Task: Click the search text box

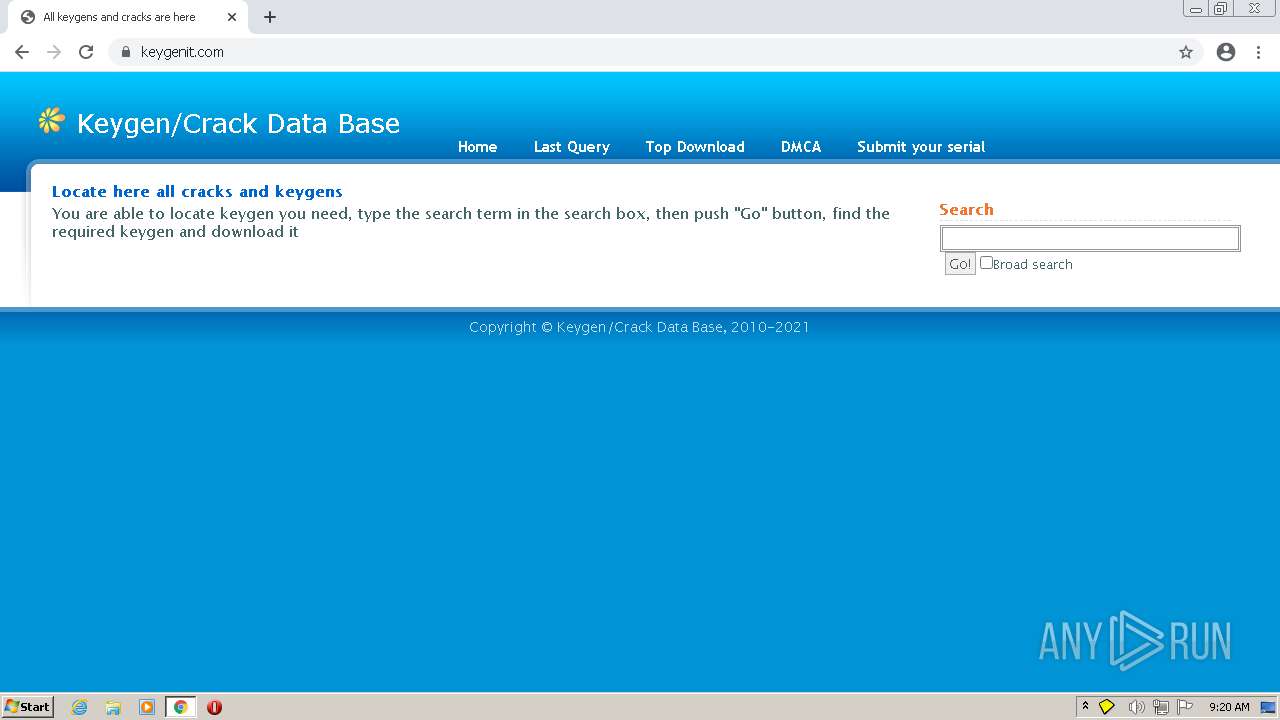Action: (x=1090, y=238)
